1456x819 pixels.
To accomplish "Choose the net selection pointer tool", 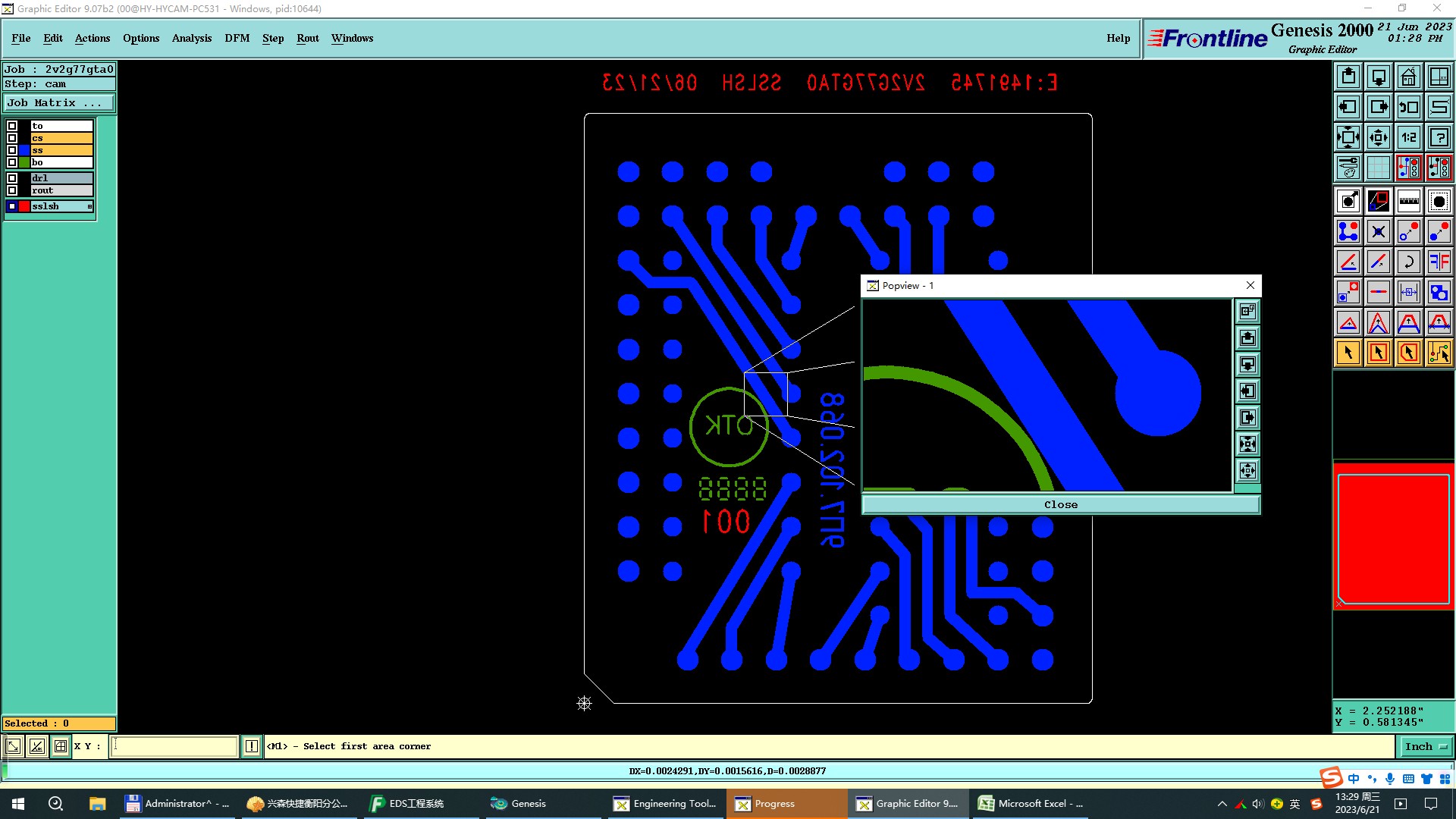I will pos(1439,353).
